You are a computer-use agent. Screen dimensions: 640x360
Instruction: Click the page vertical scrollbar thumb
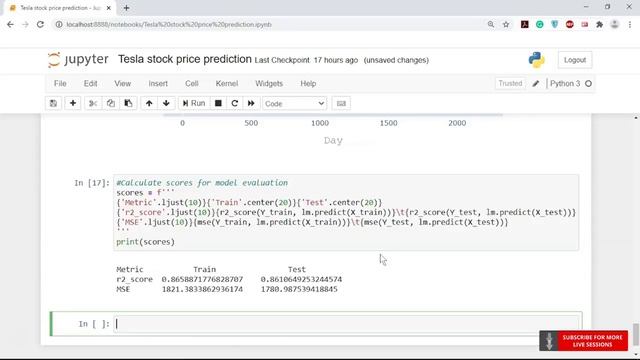pos(636,334)
